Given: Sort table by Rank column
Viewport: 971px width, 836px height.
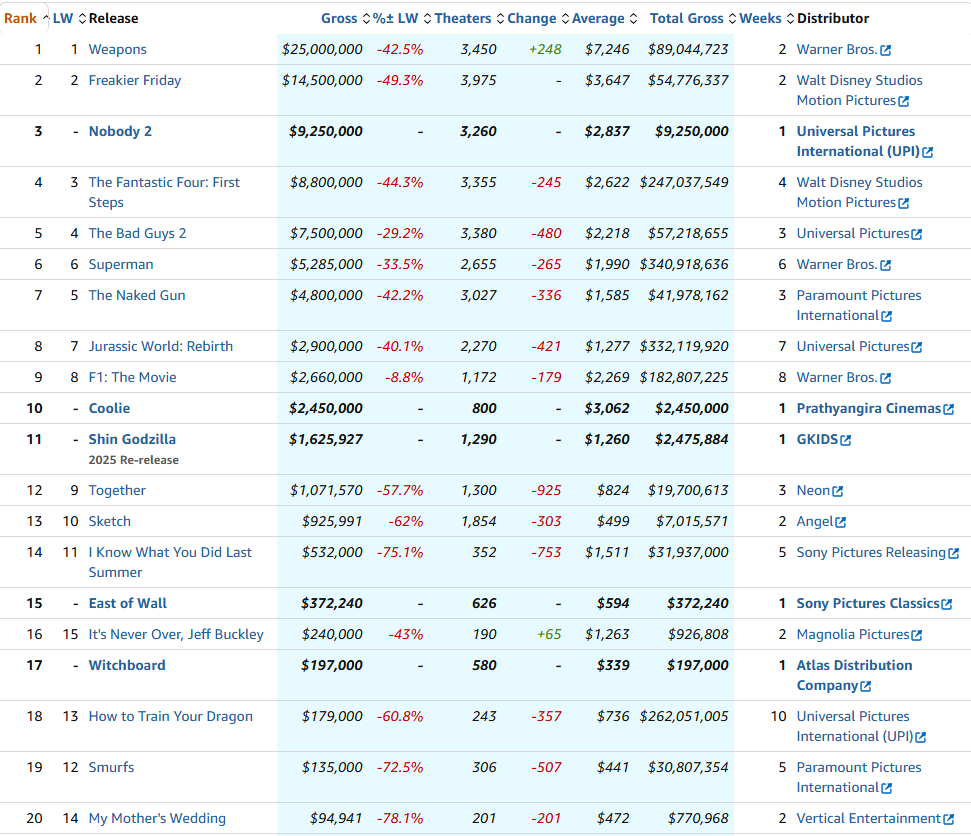Looking at the screenshot, I should point(21,18).
